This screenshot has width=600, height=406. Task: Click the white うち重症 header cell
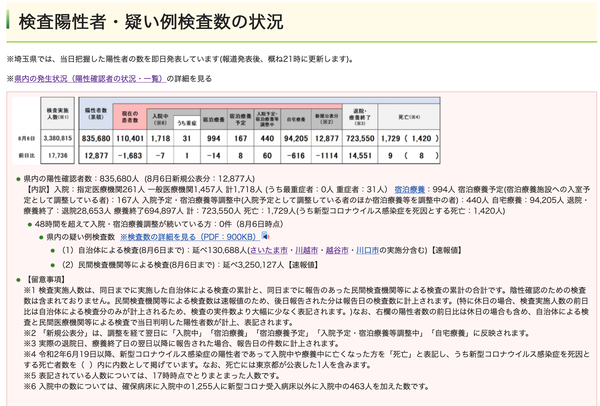tap(187, 123)
